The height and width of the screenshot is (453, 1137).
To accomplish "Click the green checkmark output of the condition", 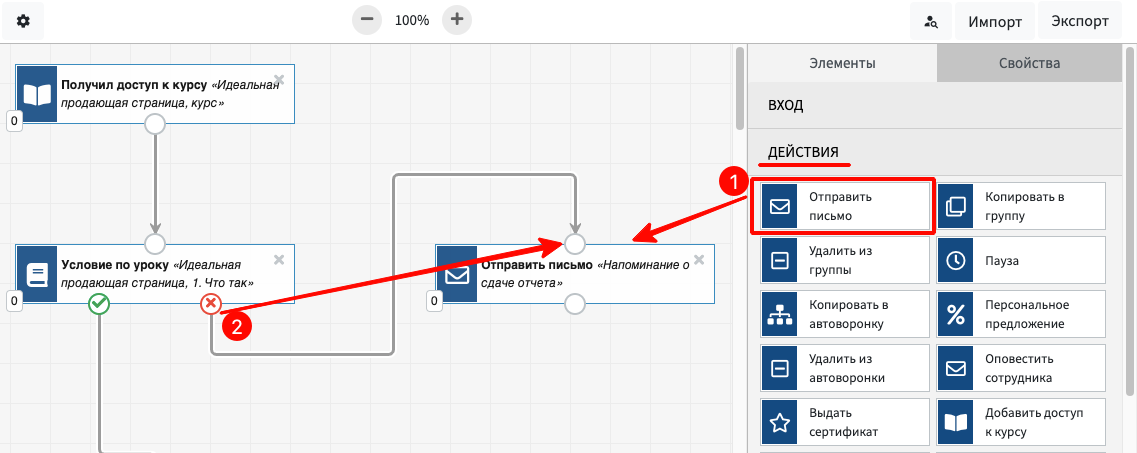I will coord(99,304).
